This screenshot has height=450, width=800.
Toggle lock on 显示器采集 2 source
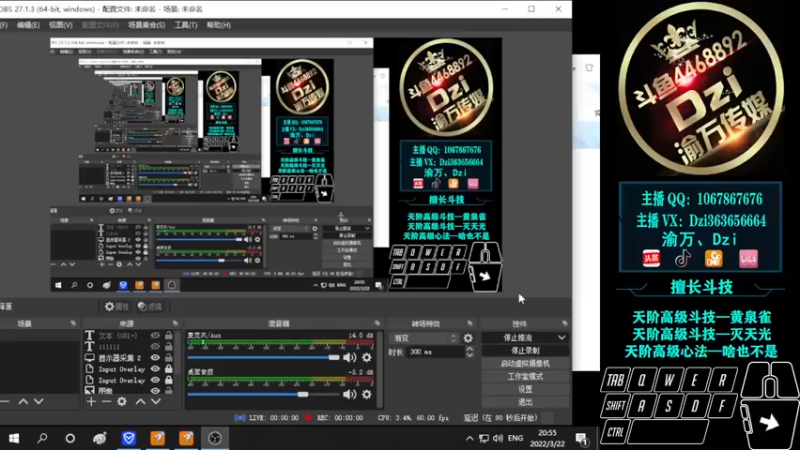(168, 358)
